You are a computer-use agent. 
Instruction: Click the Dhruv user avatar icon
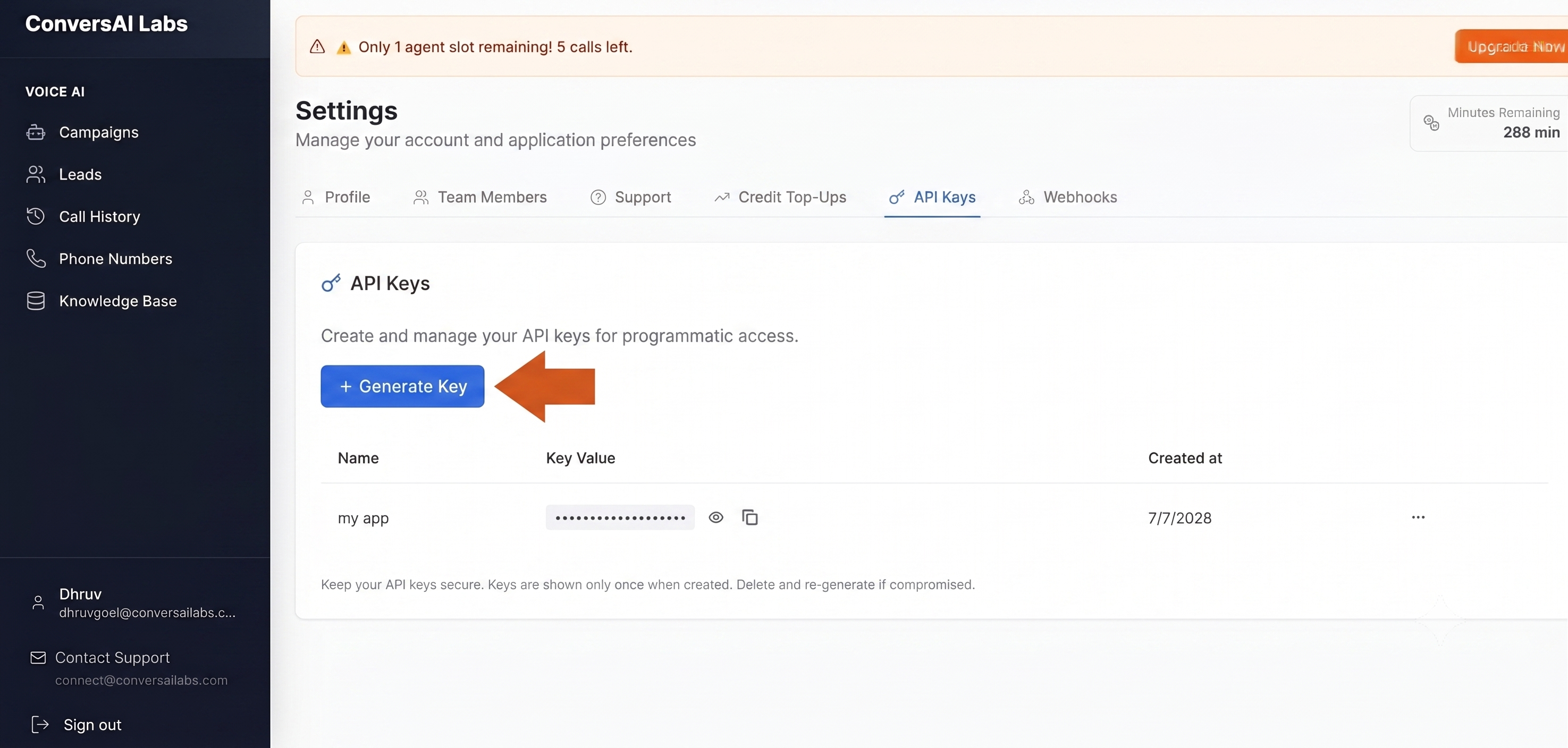pyautogui.click(x=38, y=602)
